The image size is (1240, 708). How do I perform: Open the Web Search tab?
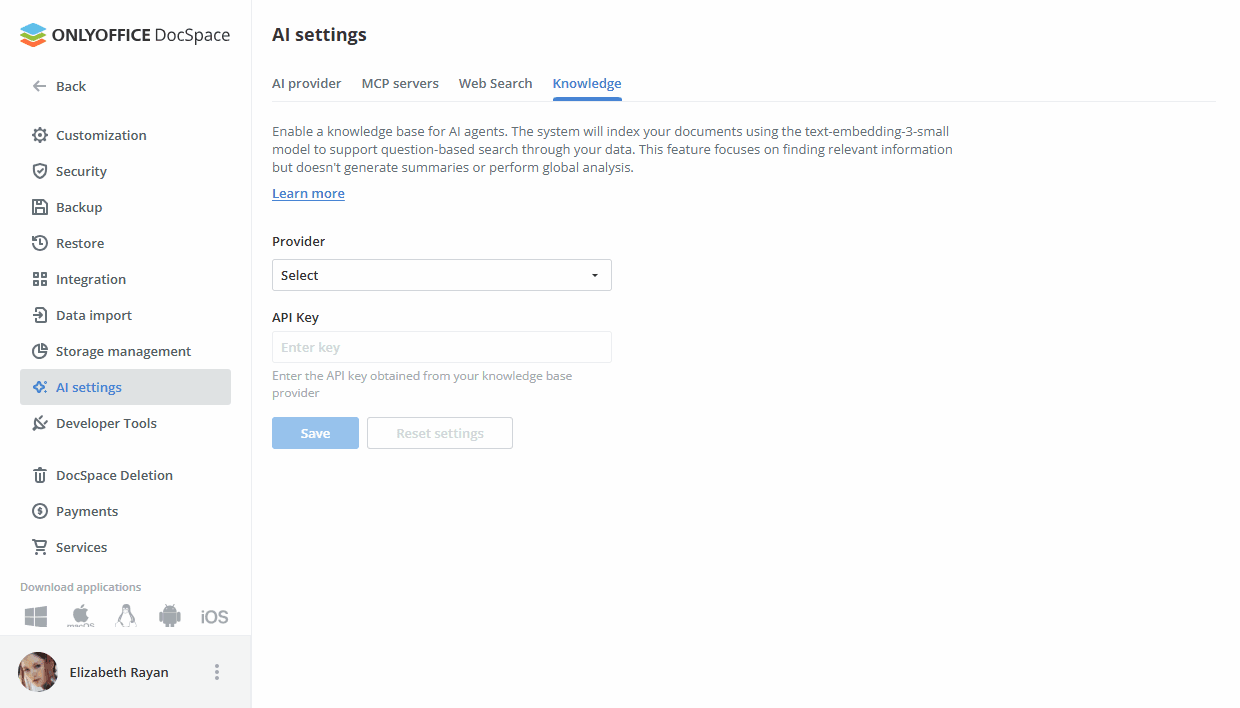click(495, 83)
